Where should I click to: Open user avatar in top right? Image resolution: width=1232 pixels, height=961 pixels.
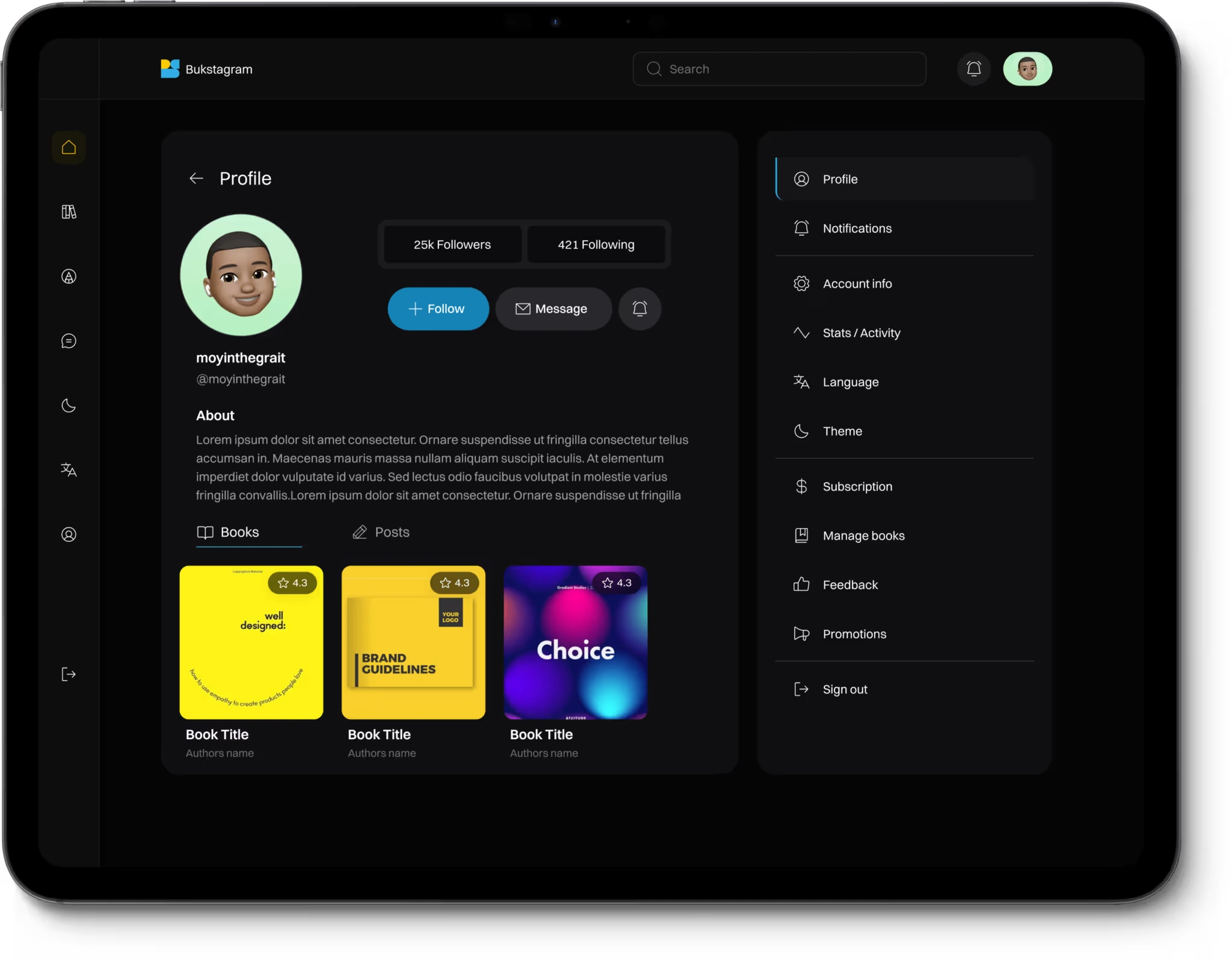pos(1027,69)
